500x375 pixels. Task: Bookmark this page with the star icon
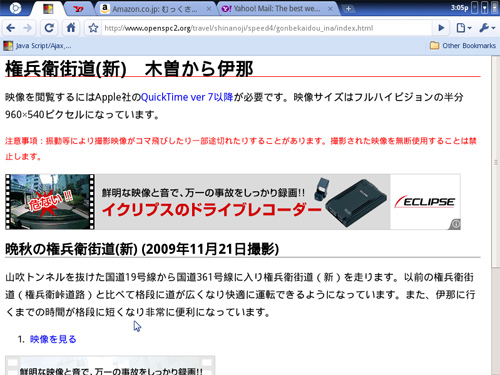tap(93, 28)
